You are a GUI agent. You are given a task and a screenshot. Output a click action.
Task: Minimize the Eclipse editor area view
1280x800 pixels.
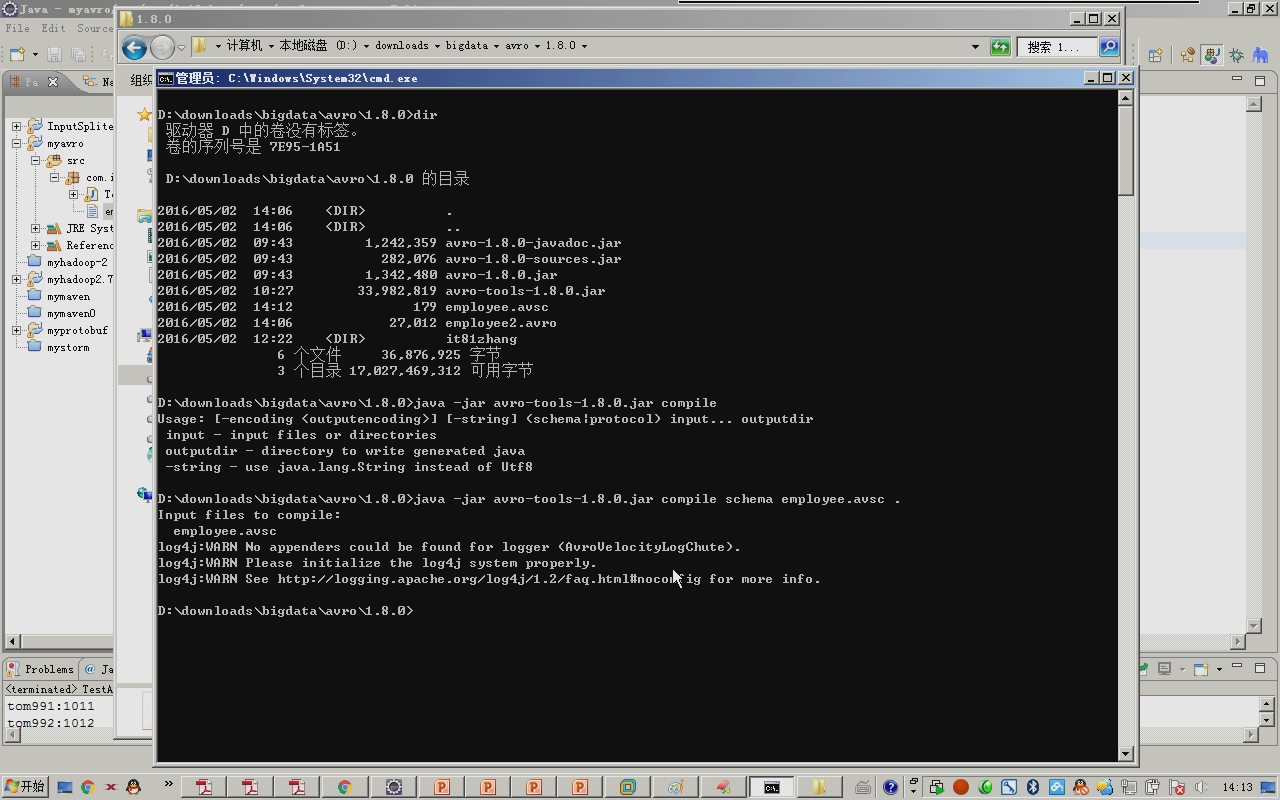coord(1237,79)
